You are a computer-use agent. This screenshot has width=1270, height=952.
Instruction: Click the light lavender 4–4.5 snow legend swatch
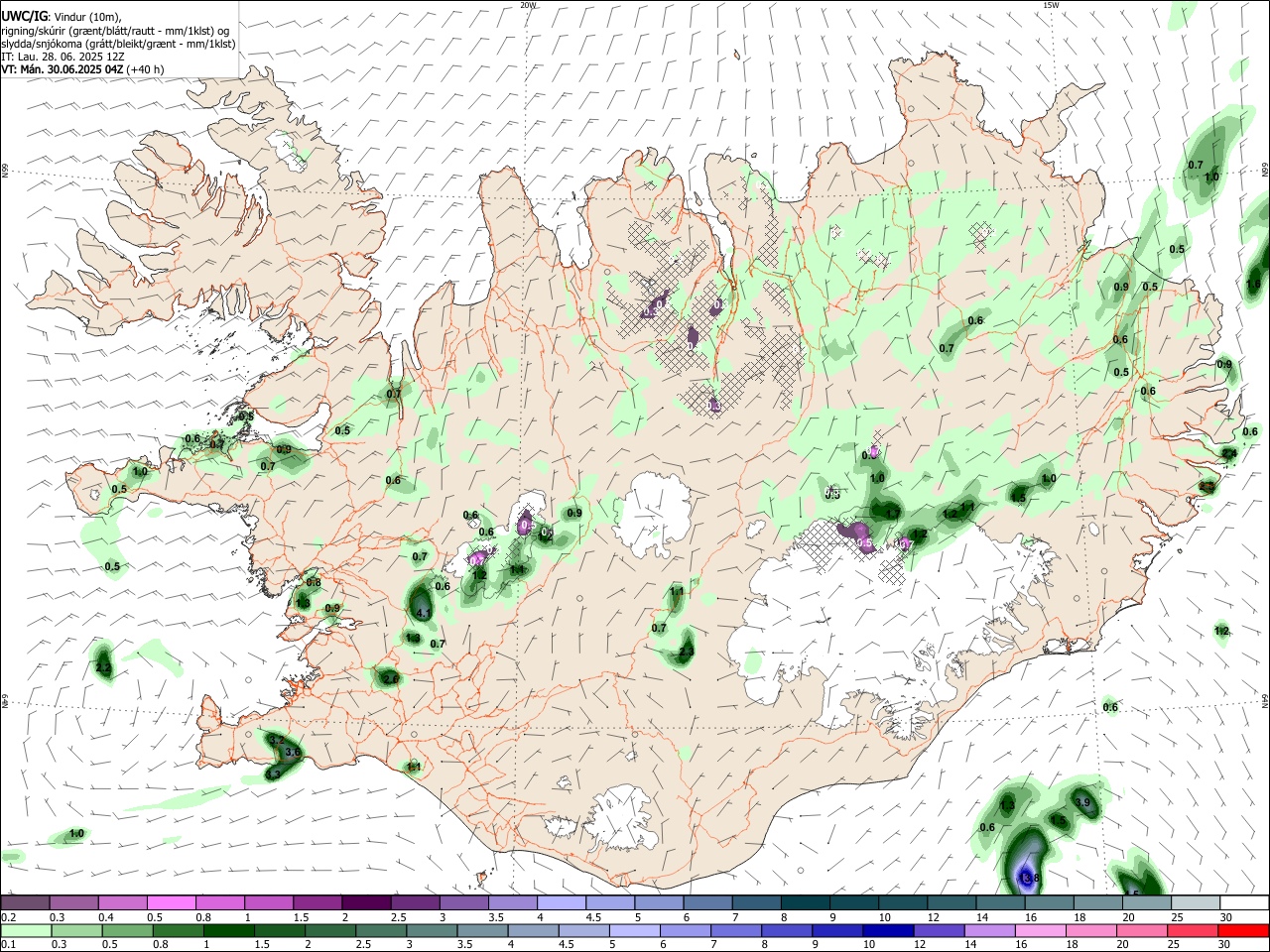[561, 903]
